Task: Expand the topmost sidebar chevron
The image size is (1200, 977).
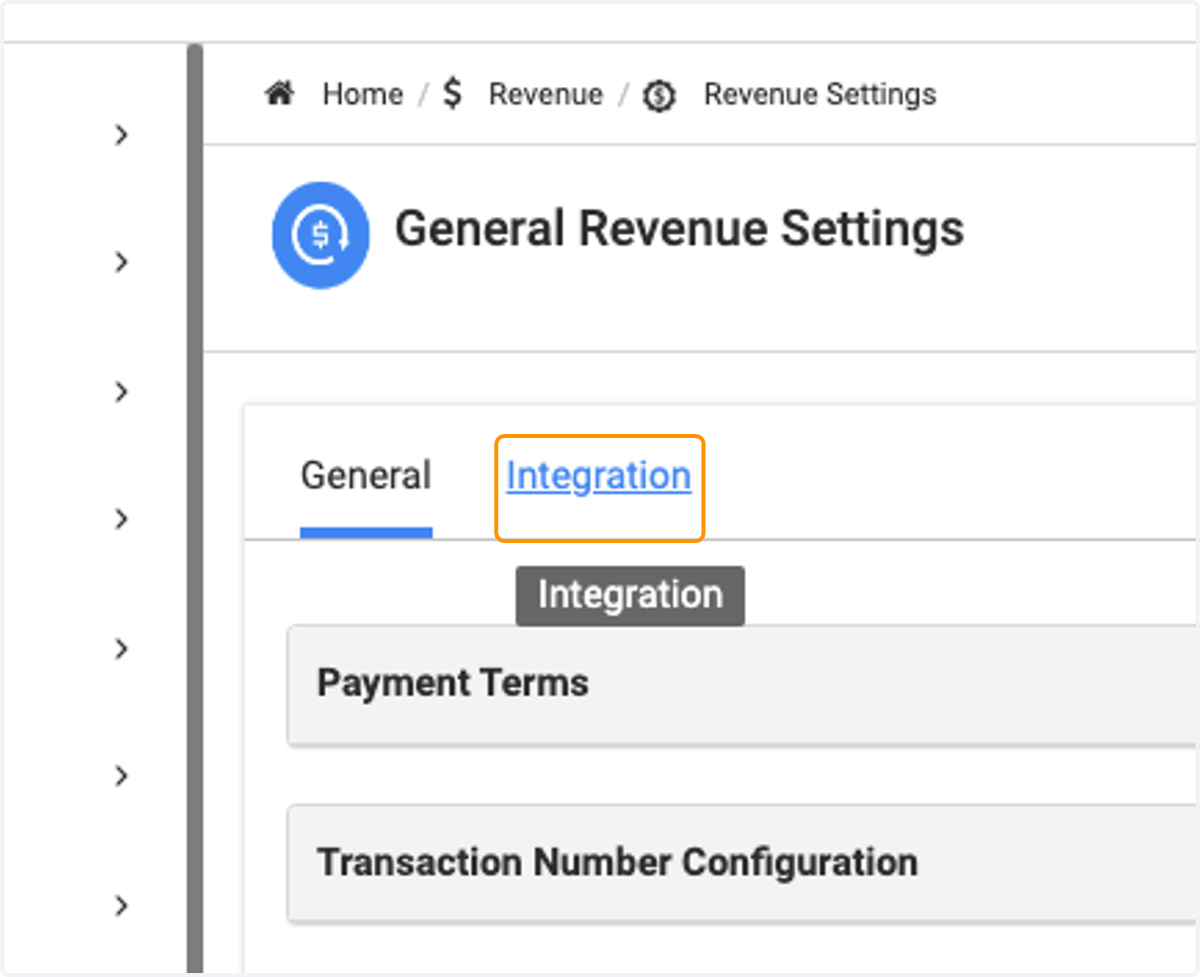Action: point(122,134)
